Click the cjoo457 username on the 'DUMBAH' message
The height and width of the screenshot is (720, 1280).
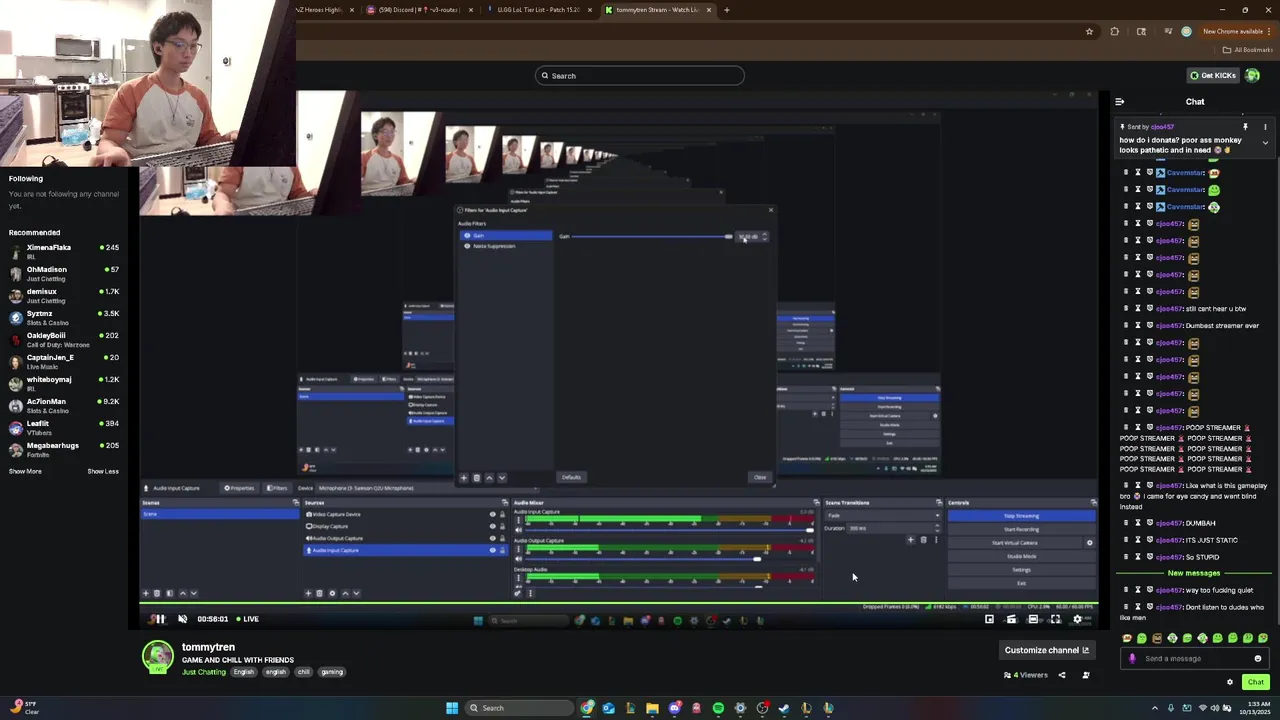point(1169,523)
